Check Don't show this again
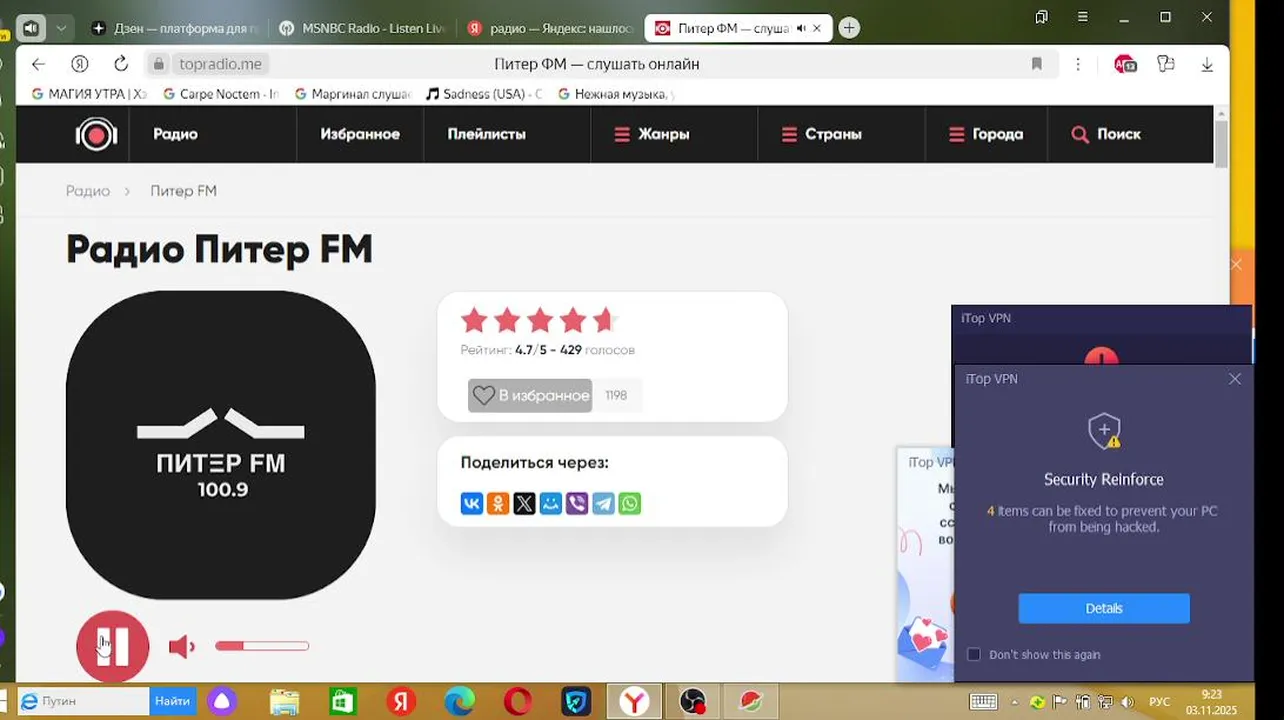 click(x=974, y=654)
